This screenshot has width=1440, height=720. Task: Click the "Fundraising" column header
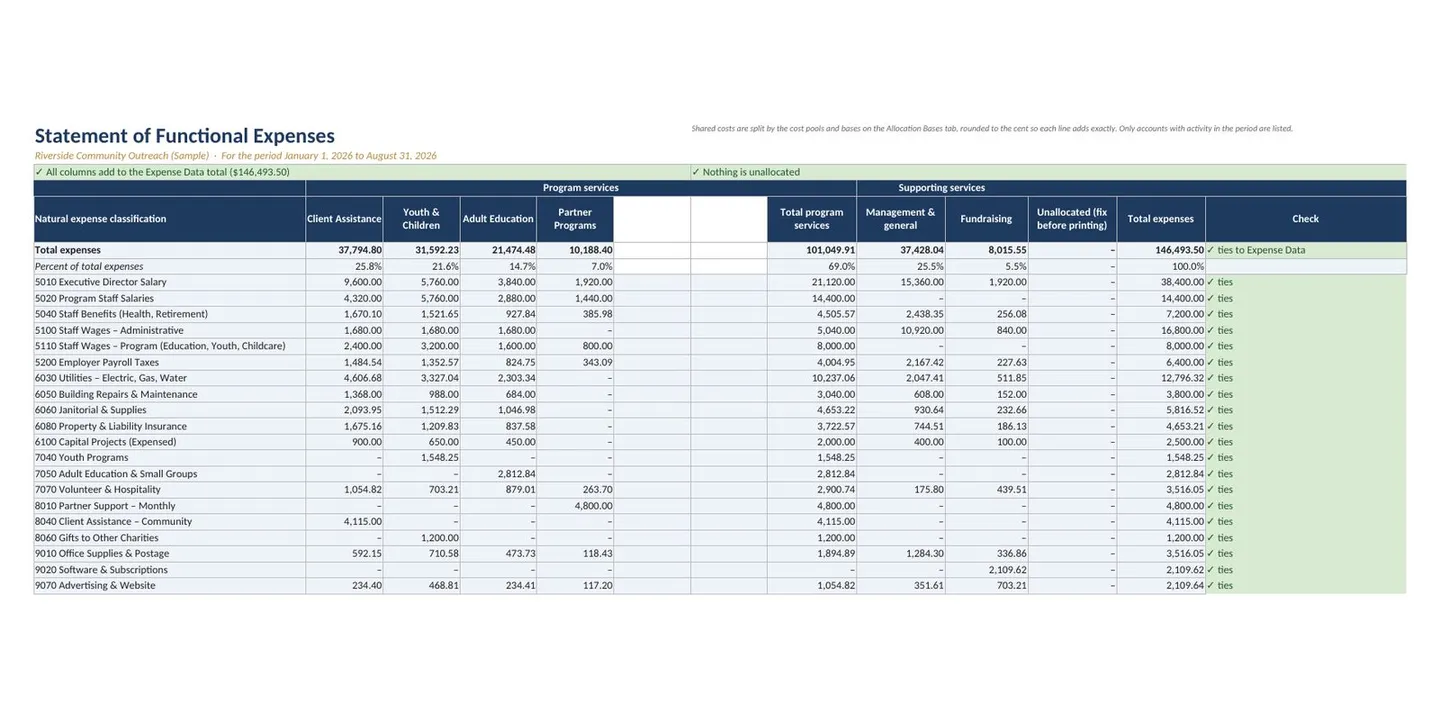986,219
